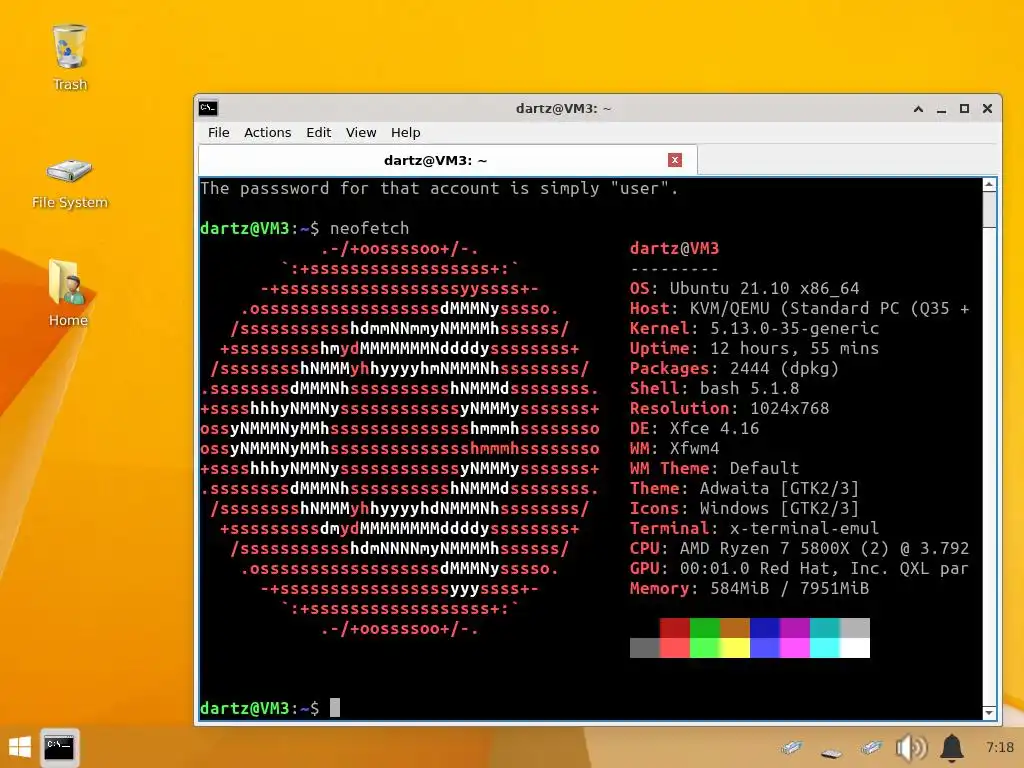Click the "CPU: AMD Ryzen 7 5800X" line
This screenshot has height=768, width=1024.
click(x=799, y=548)
